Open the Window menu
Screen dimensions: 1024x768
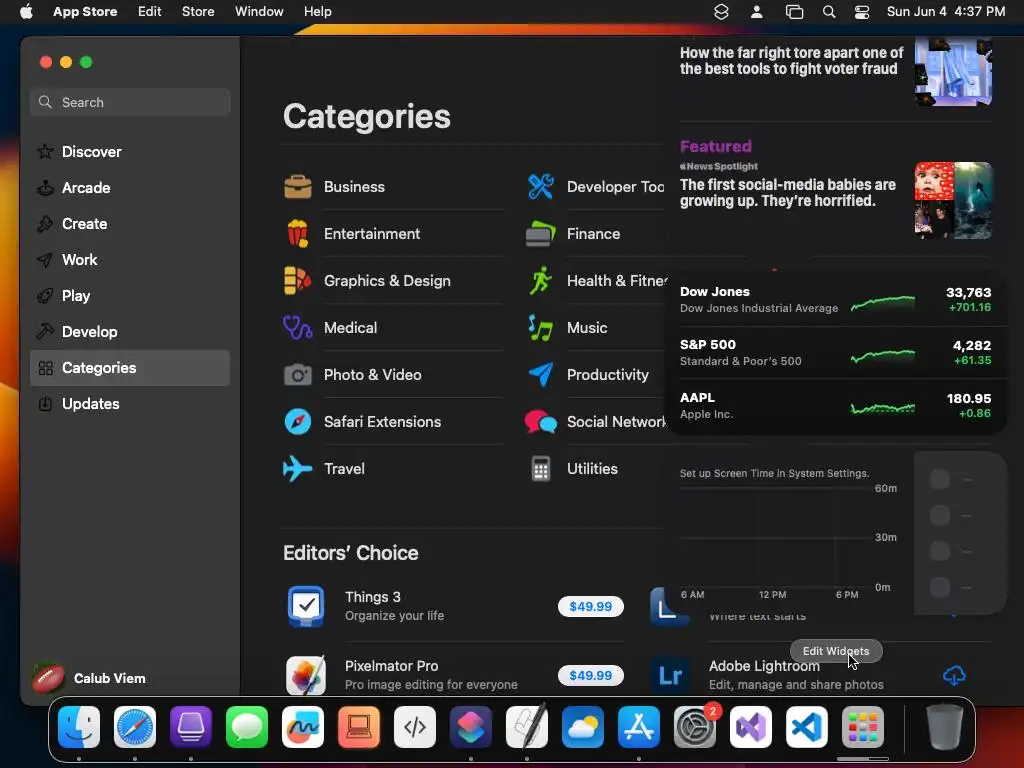click(259, 12)
